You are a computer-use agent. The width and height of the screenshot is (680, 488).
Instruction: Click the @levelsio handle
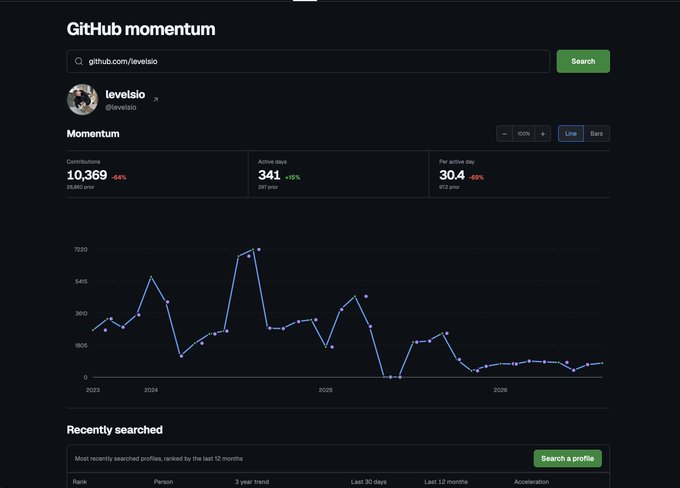(121, 107)
